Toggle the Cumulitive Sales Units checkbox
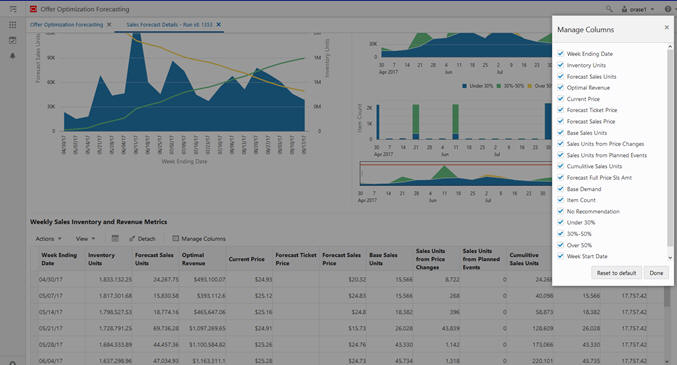 pos(560,166)
